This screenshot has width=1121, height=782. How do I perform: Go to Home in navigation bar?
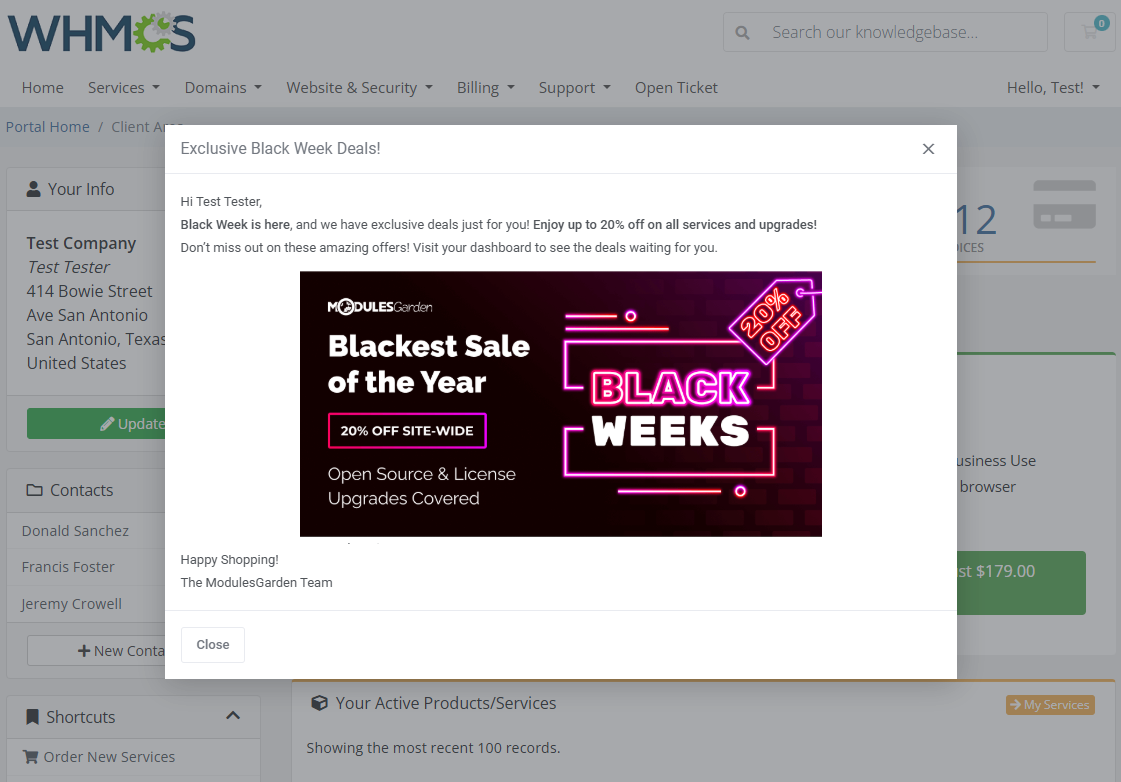click(43, 88)
